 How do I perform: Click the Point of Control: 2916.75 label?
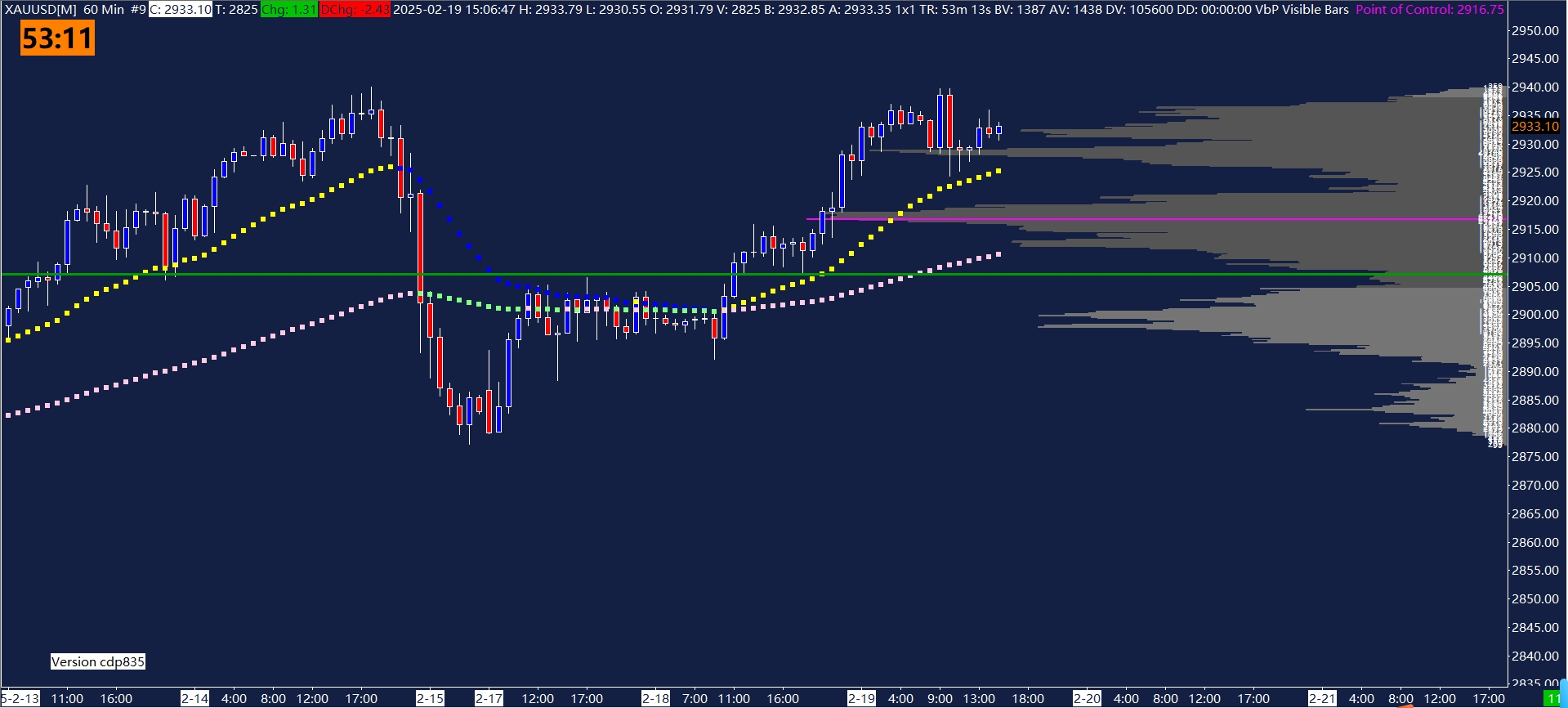(1430, 10)
